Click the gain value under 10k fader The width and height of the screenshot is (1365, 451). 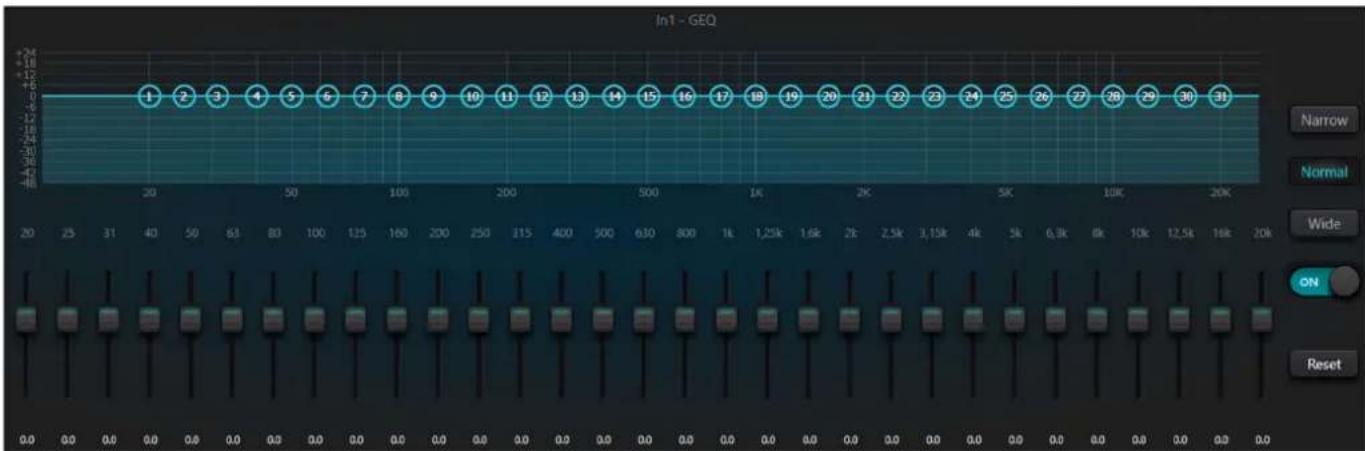pos(1138,439)
